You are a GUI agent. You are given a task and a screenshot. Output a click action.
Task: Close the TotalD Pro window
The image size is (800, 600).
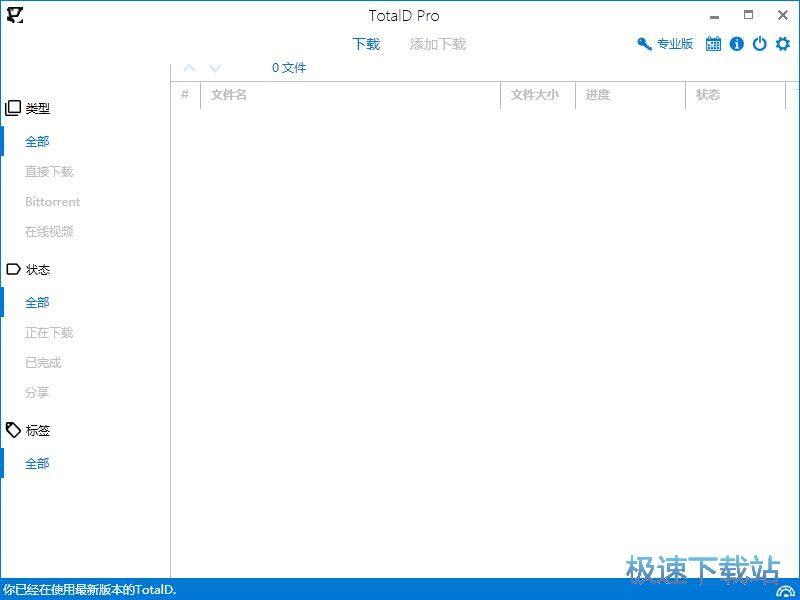tap(783, 15)
